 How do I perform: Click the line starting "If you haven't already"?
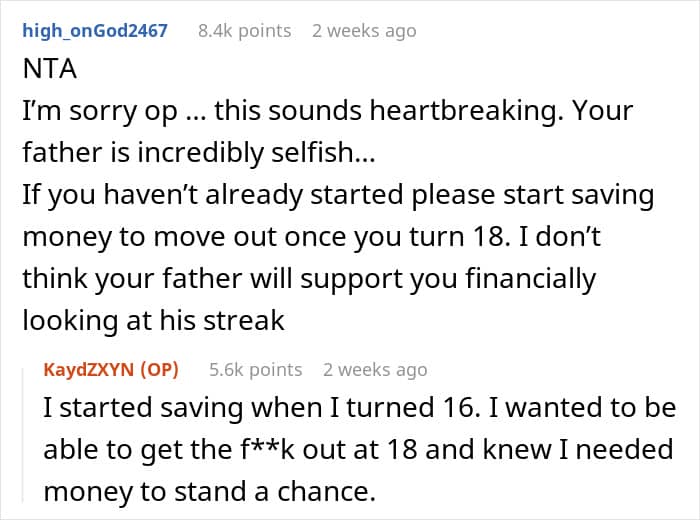point(338,195)
